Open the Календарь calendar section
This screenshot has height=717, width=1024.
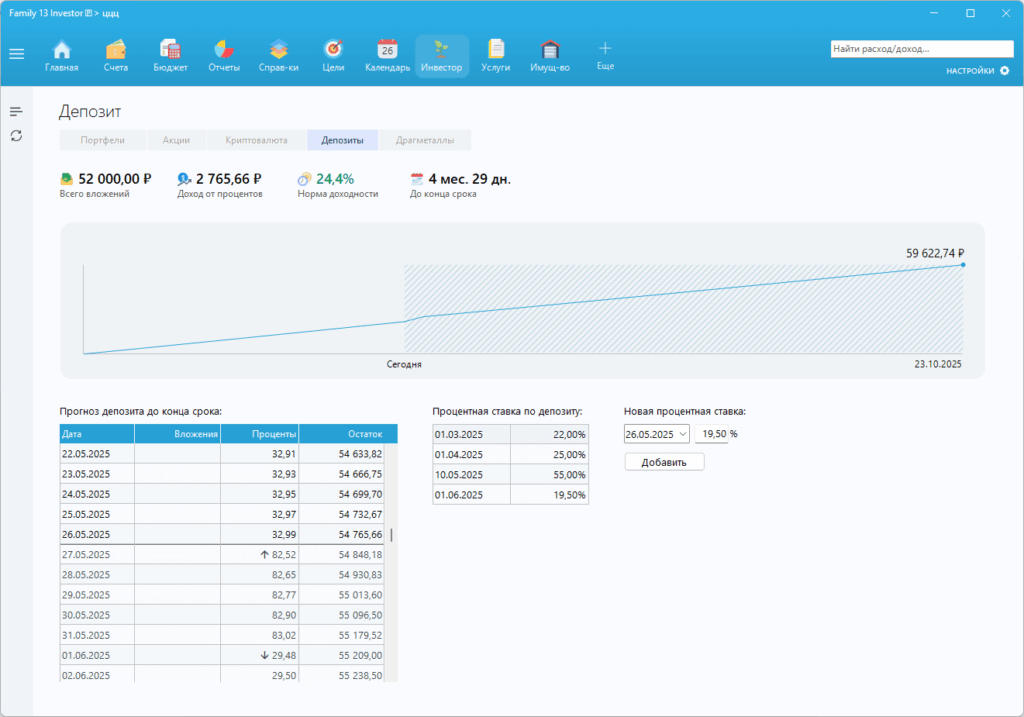pos(387,56)
